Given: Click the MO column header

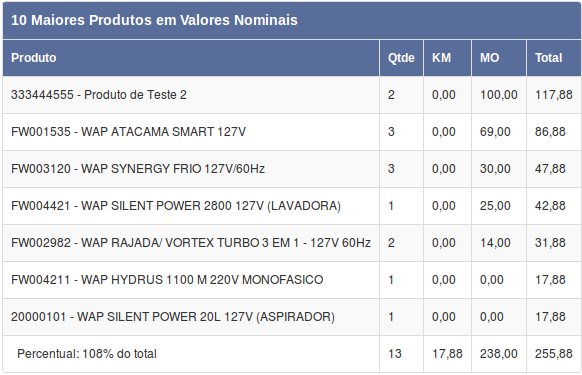Looking at the screenshot, I should pos(499,58).
